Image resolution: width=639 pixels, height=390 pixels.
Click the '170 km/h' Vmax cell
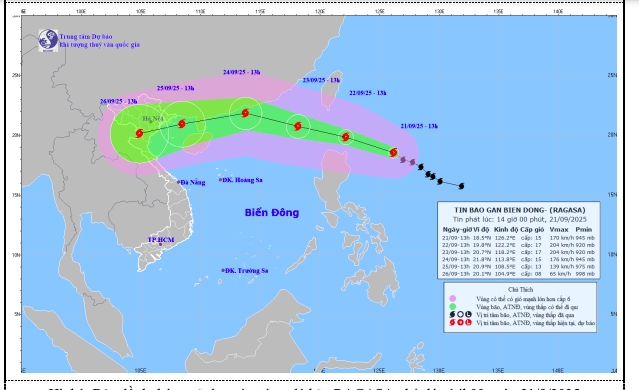tap(562, 238)
